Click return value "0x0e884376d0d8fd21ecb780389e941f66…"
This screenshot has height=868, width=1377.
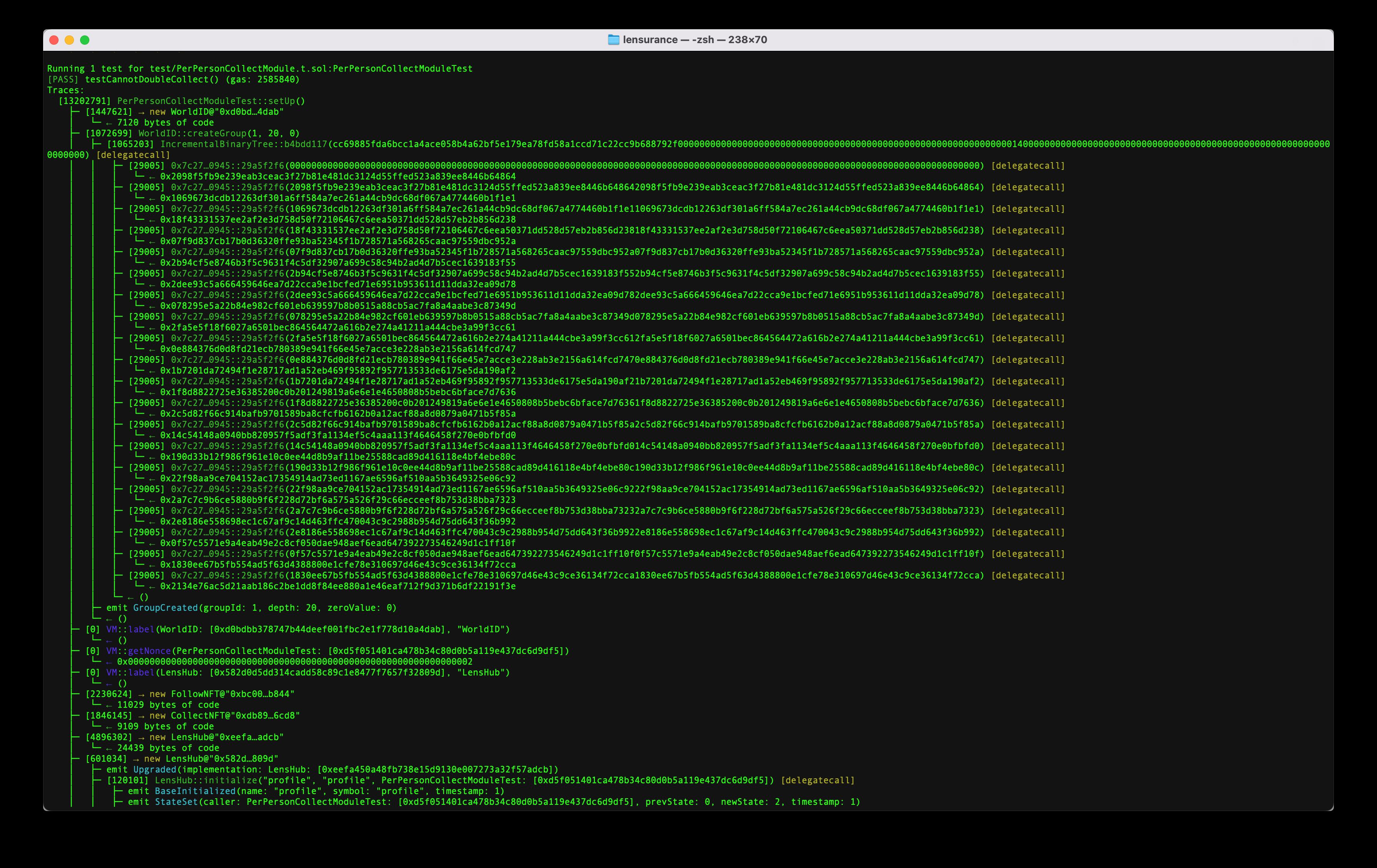pyautogui.click(x=338, y=349)
